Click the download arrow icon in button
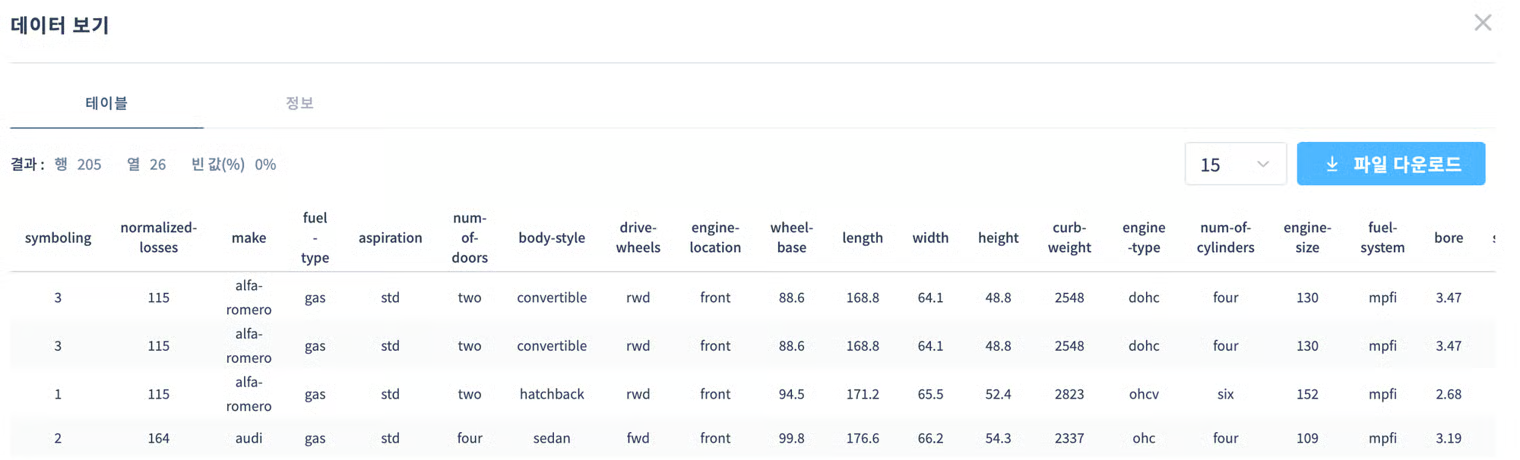The height and width of the screenshot is (460, 1520). click(x=1331, y=164)
